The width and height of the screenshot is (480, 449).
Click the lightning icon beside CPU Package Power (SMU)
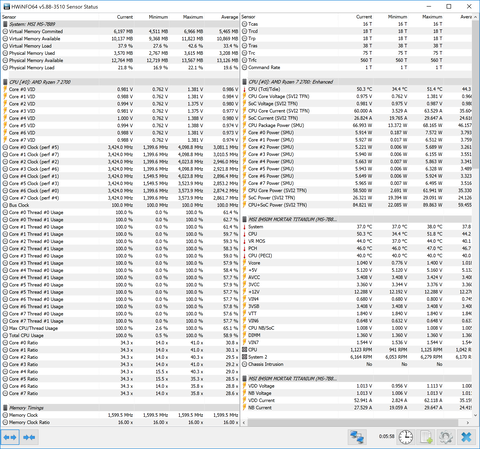click(x=244, y=125)
